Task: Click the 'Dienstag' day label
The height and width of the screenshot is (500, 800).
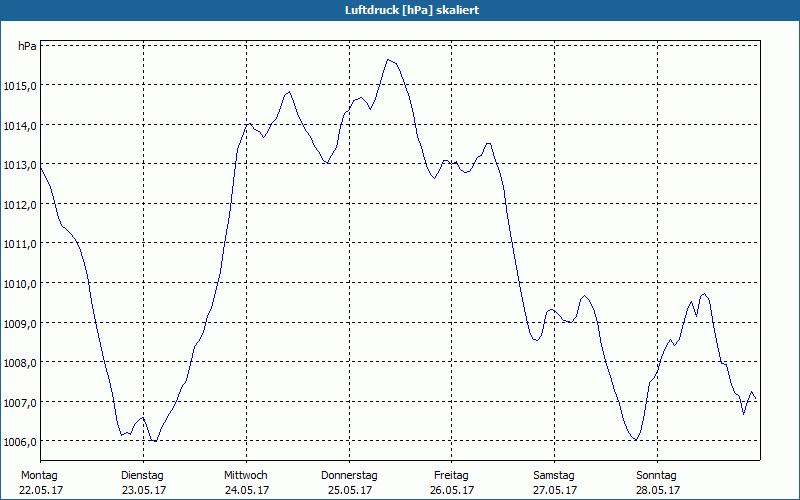Action: click(142, 476)
